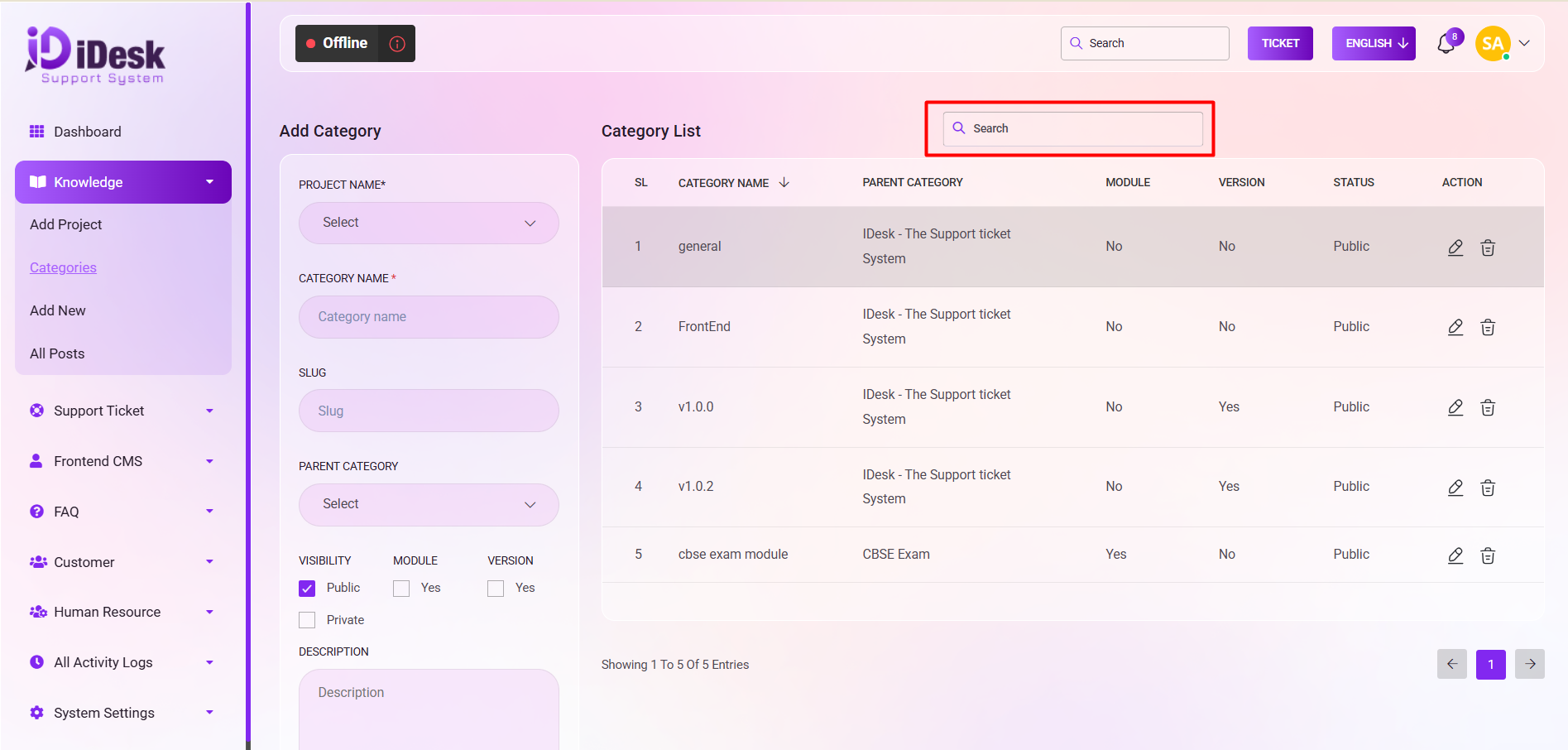Open the Add Project link
The height and width of the screenshot is (750, 1568).
pyautogui.click(x=66, y=224)
